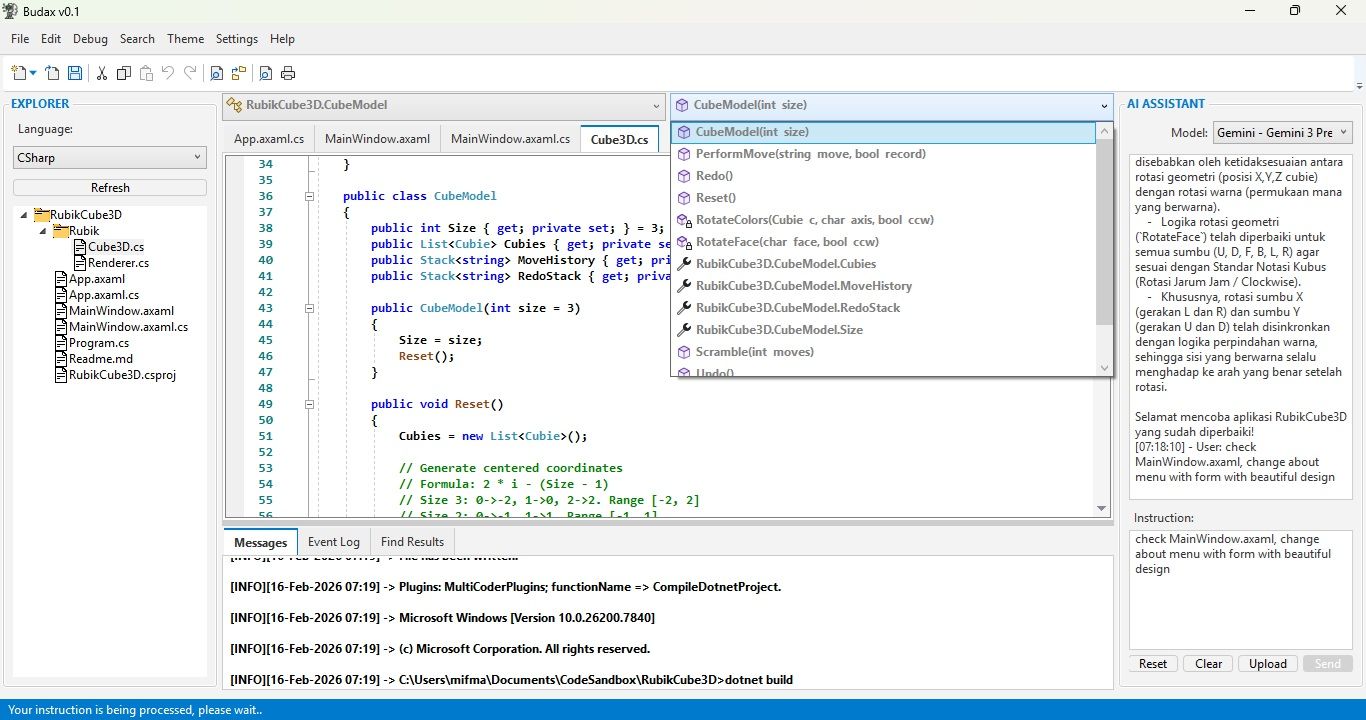
Task: Click the Upload button in AI Assistant
Action: (1268, 664)
